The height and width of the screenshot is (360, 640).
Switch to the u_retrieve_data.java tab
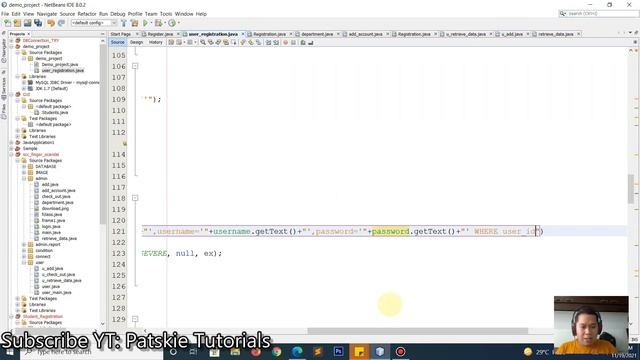[465, 34]
